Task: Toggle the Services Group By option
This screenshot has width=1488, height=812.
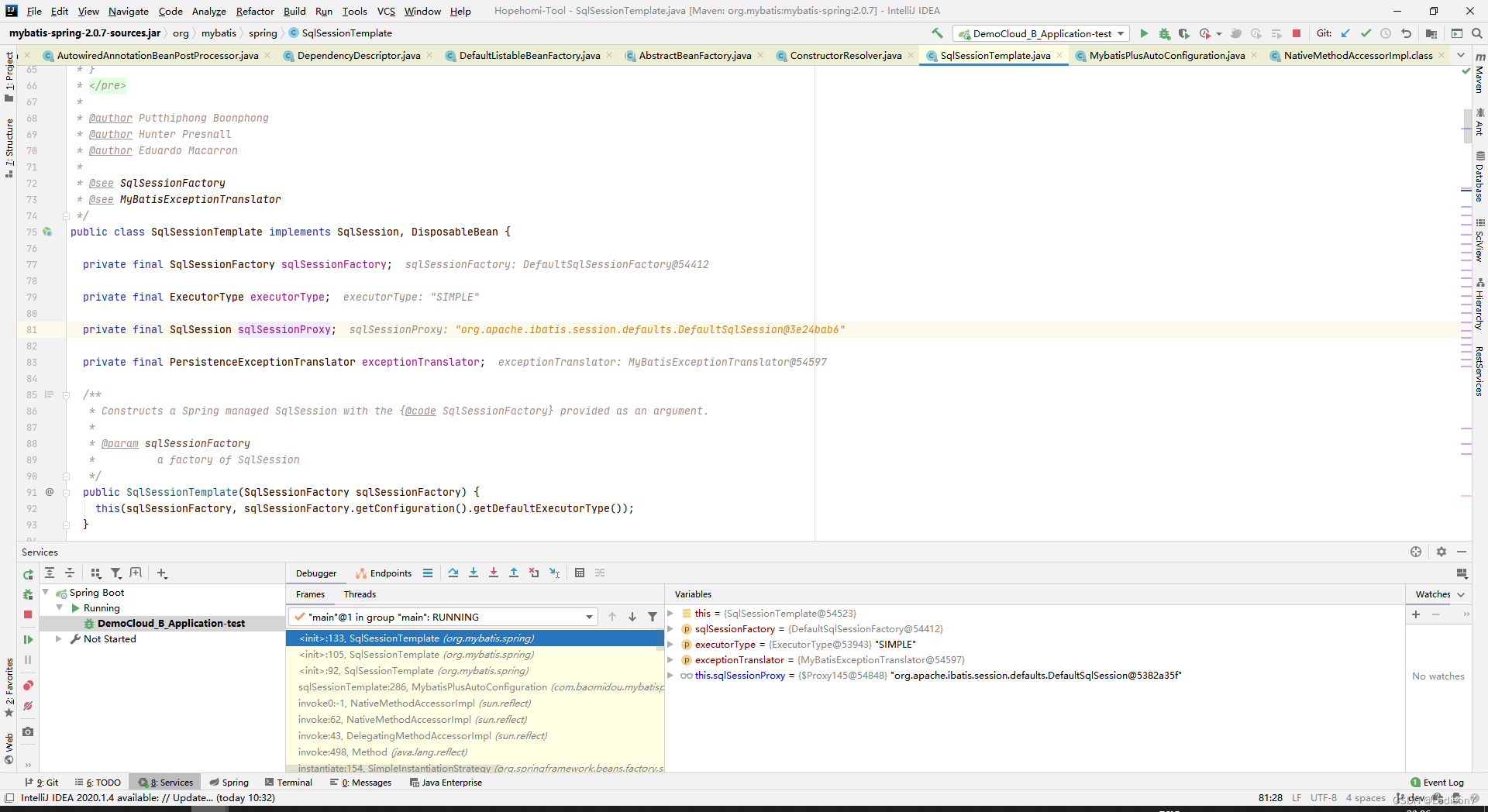Action: (96, 573)
